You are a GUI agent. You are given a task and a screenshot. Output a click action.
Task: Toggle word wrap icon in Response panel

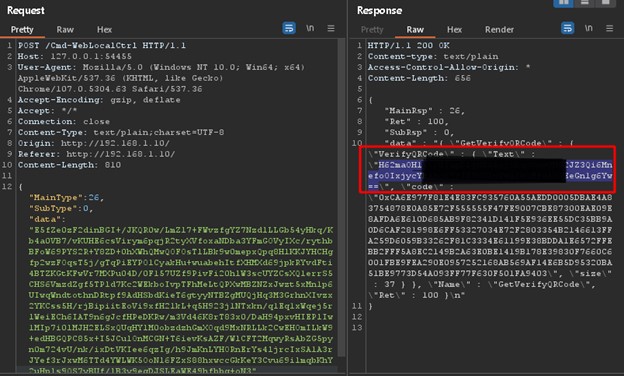point(567,28)
